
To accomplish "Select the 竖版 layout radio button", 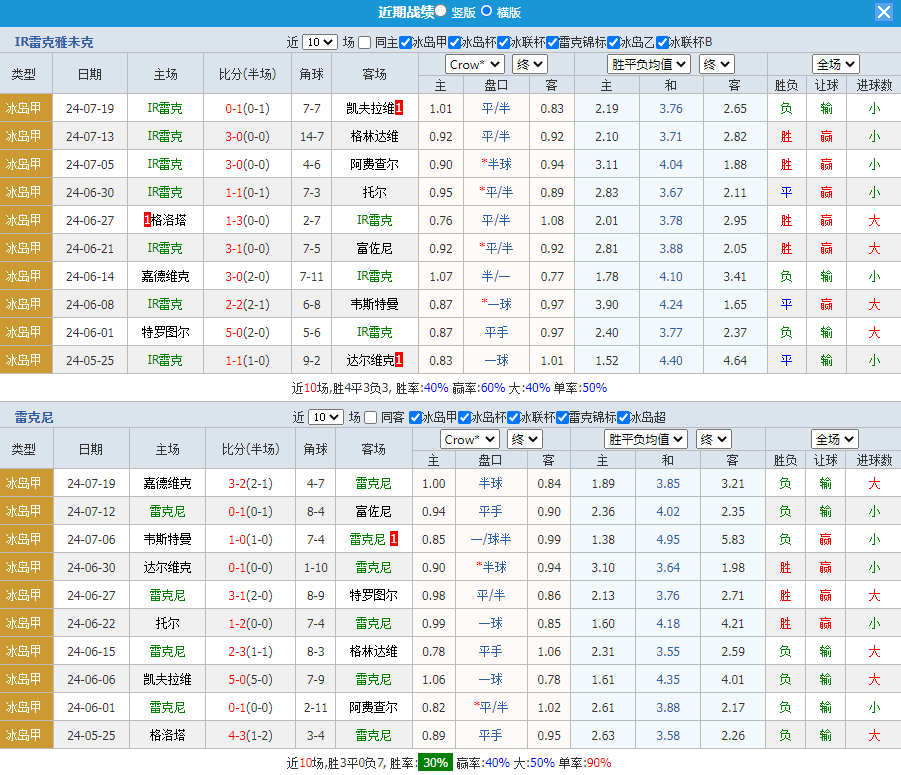I will [x=441, y=11].
